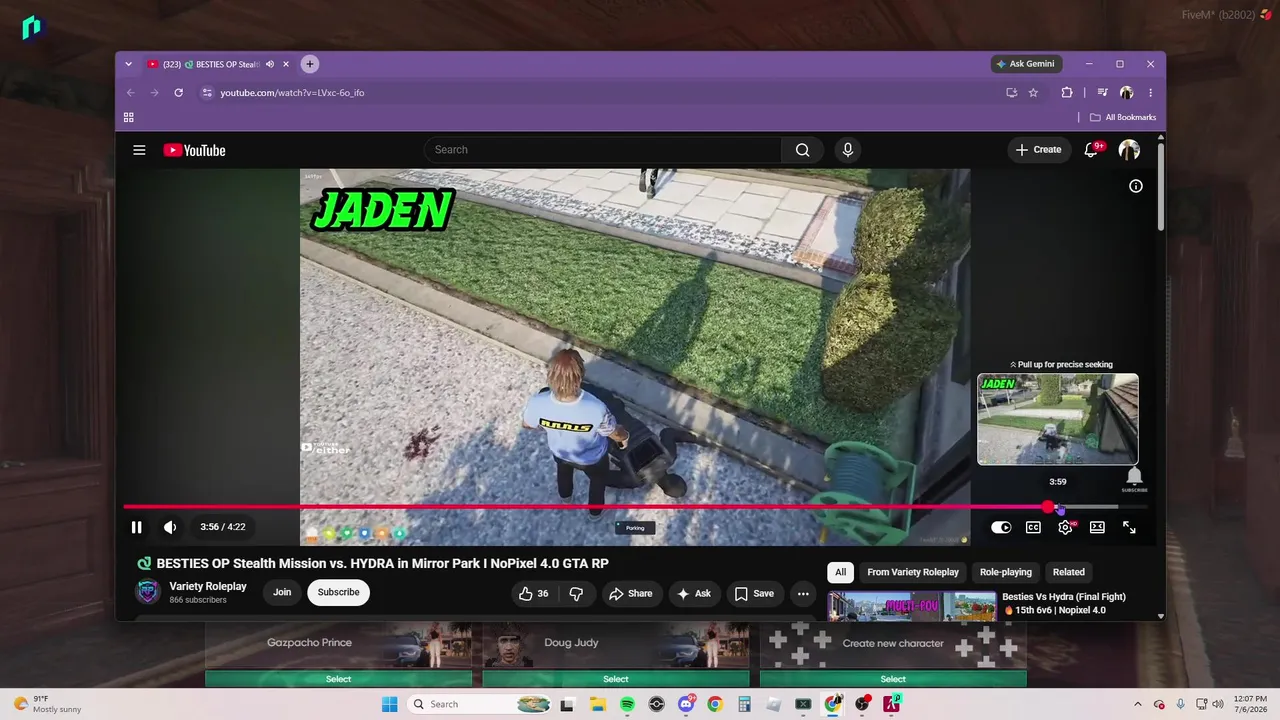Open YouTube notifications bell
The height and width of the screenshot is (720, 1280).
tap(1092, 150)
